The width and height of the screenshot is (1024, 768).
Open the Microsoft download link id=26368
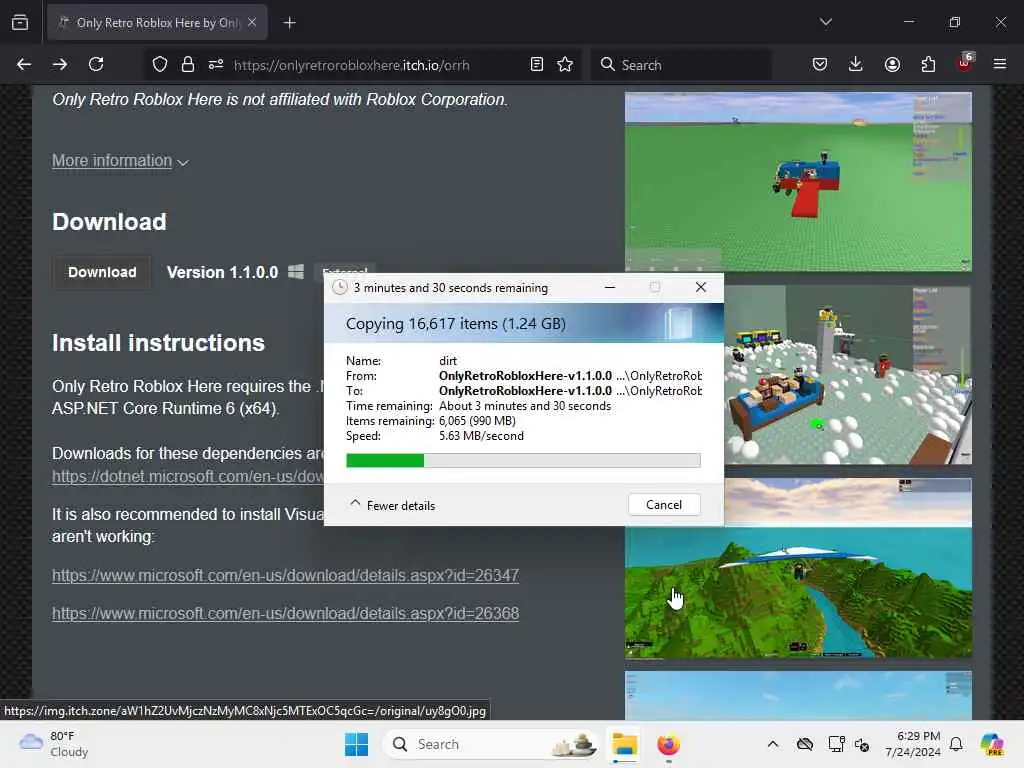pos(285,613)
